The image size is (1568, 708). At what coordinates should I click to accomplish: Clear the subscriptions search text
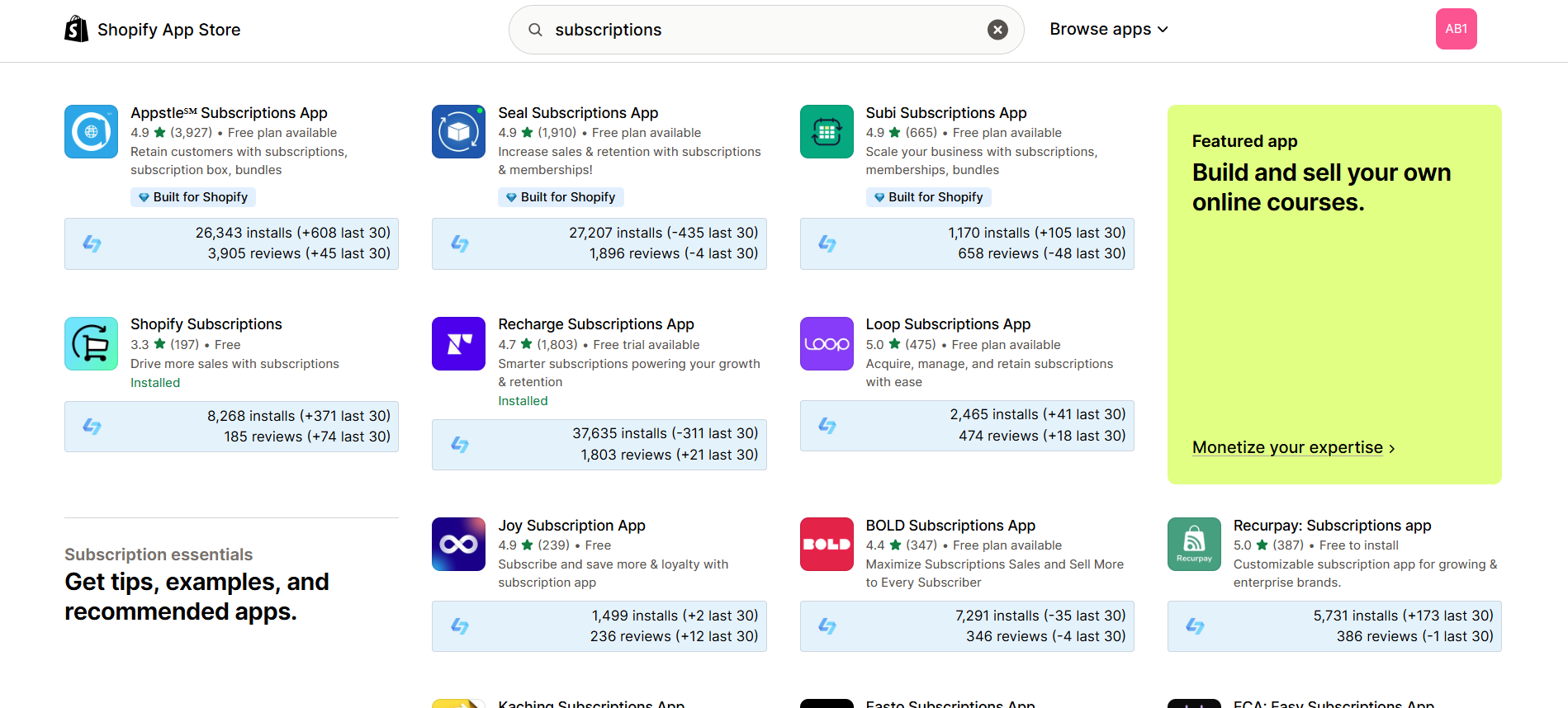coord(997,30)
